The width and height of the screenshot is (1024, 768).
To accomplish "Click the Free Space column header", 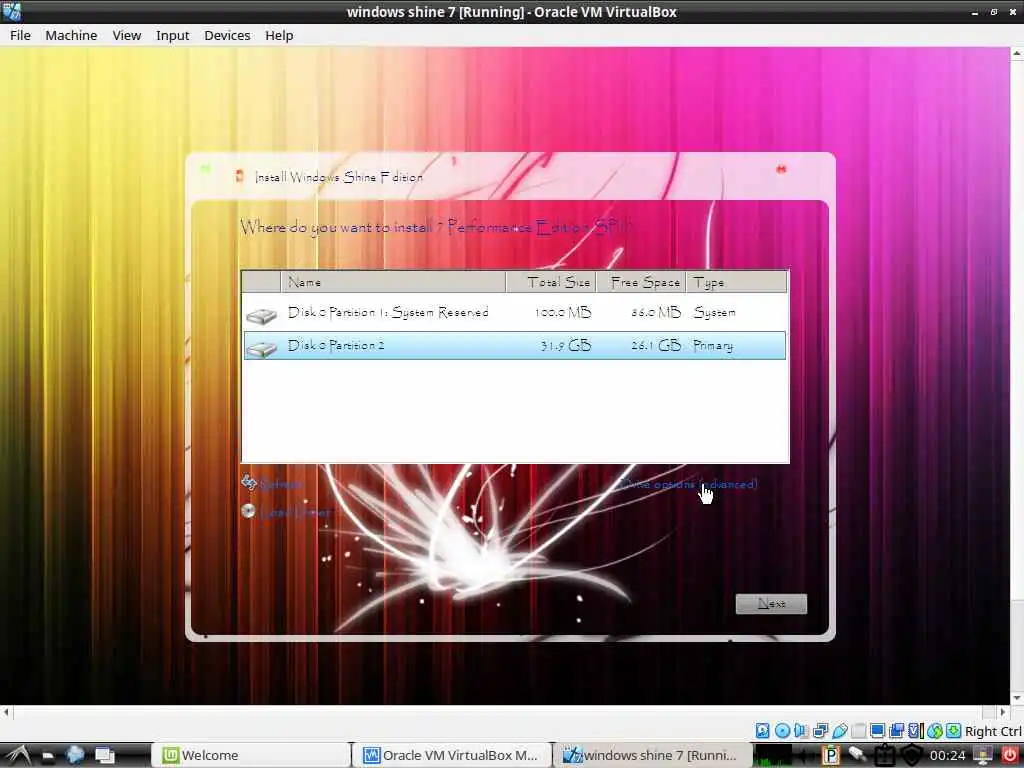I will tap(641, 282).
